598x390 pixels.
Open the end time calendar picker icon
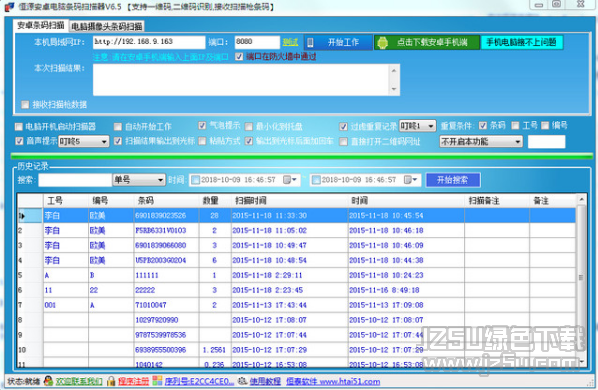click(x=410, y=180)
